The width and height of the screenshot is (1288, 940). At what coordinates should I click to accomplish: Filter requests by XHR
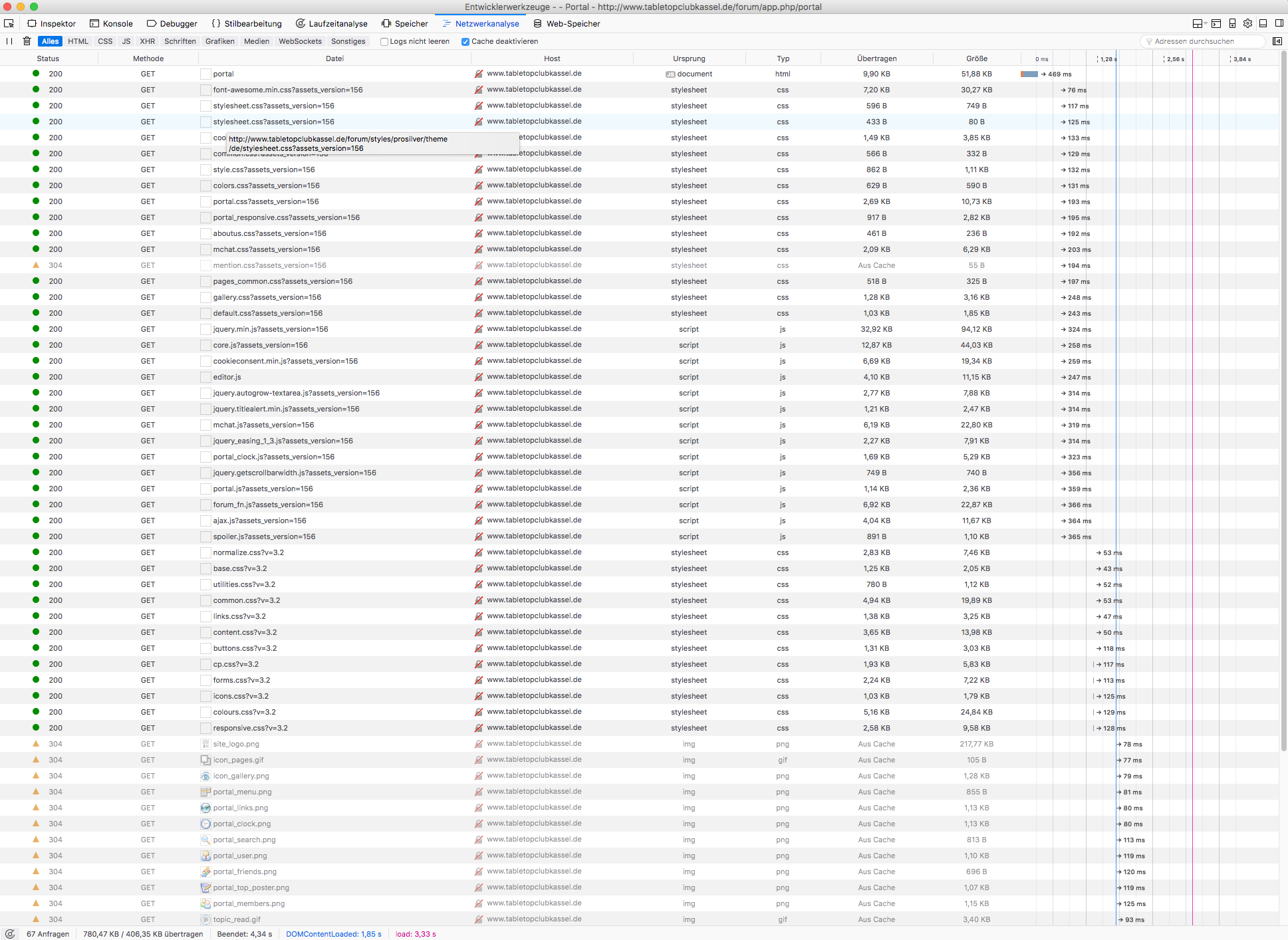[147, 41]
